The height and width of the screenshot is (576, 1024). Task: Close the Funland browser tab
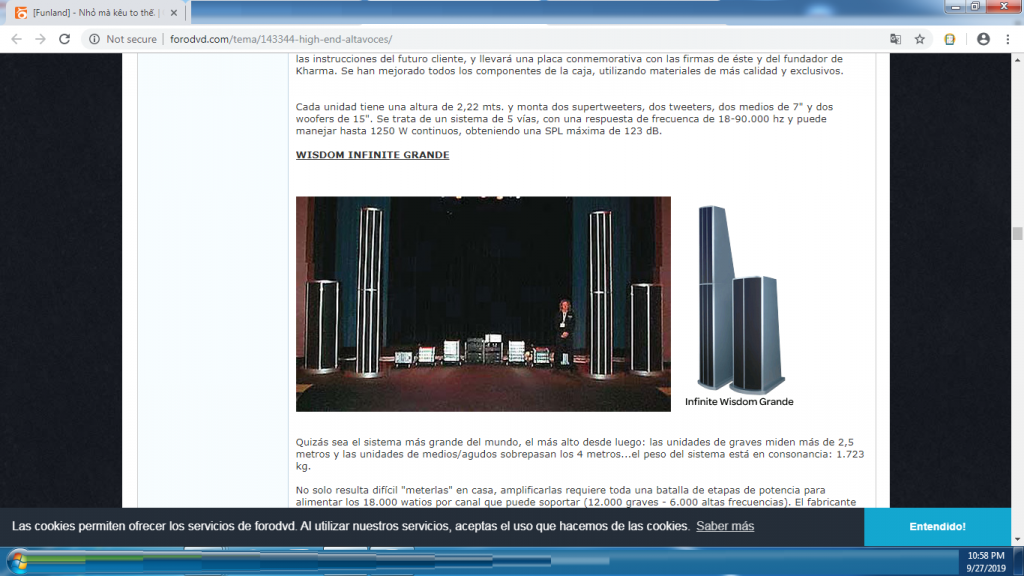(174, 13)
